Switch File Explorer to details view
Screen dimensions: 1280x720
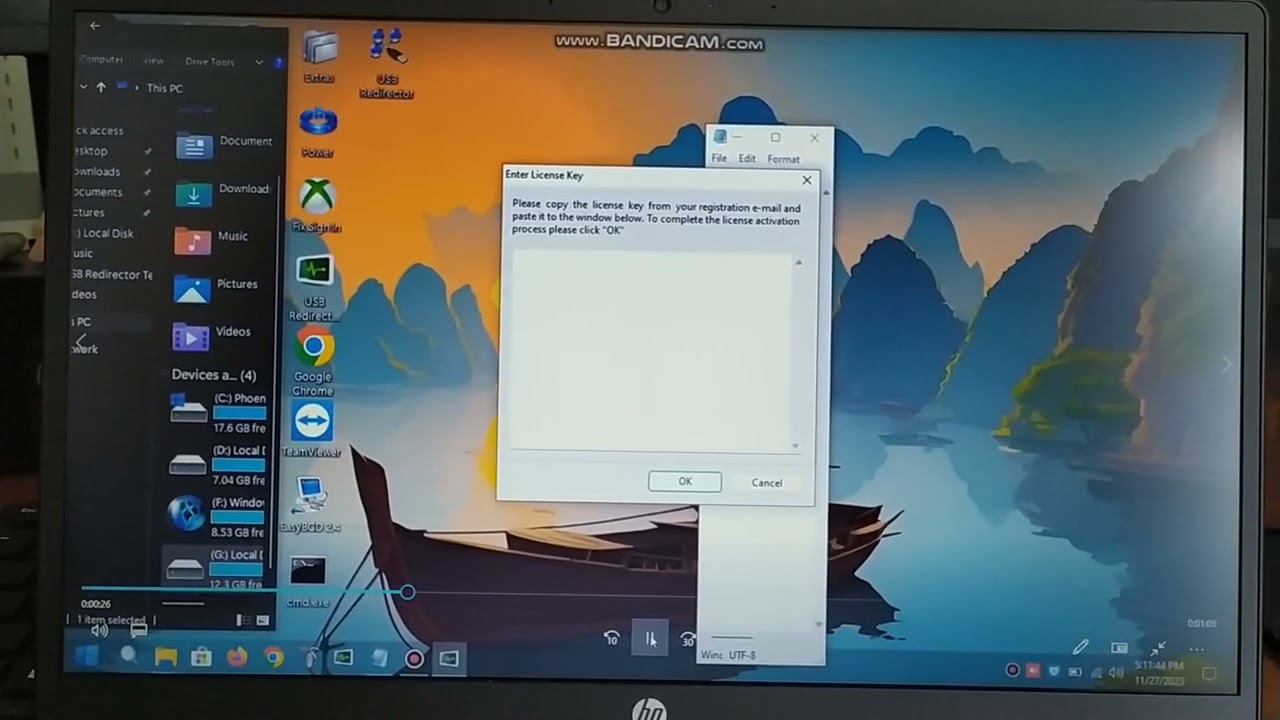244,620
